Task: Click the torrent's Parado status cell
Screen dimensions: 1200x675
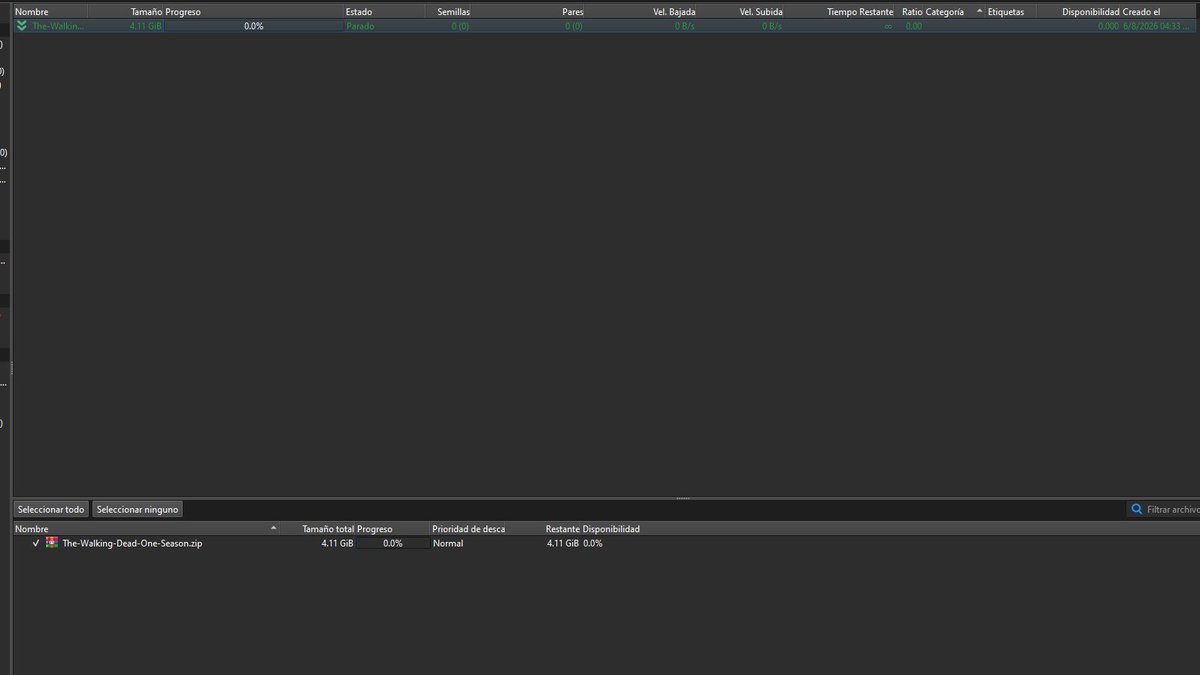Action: click(360, 26)
